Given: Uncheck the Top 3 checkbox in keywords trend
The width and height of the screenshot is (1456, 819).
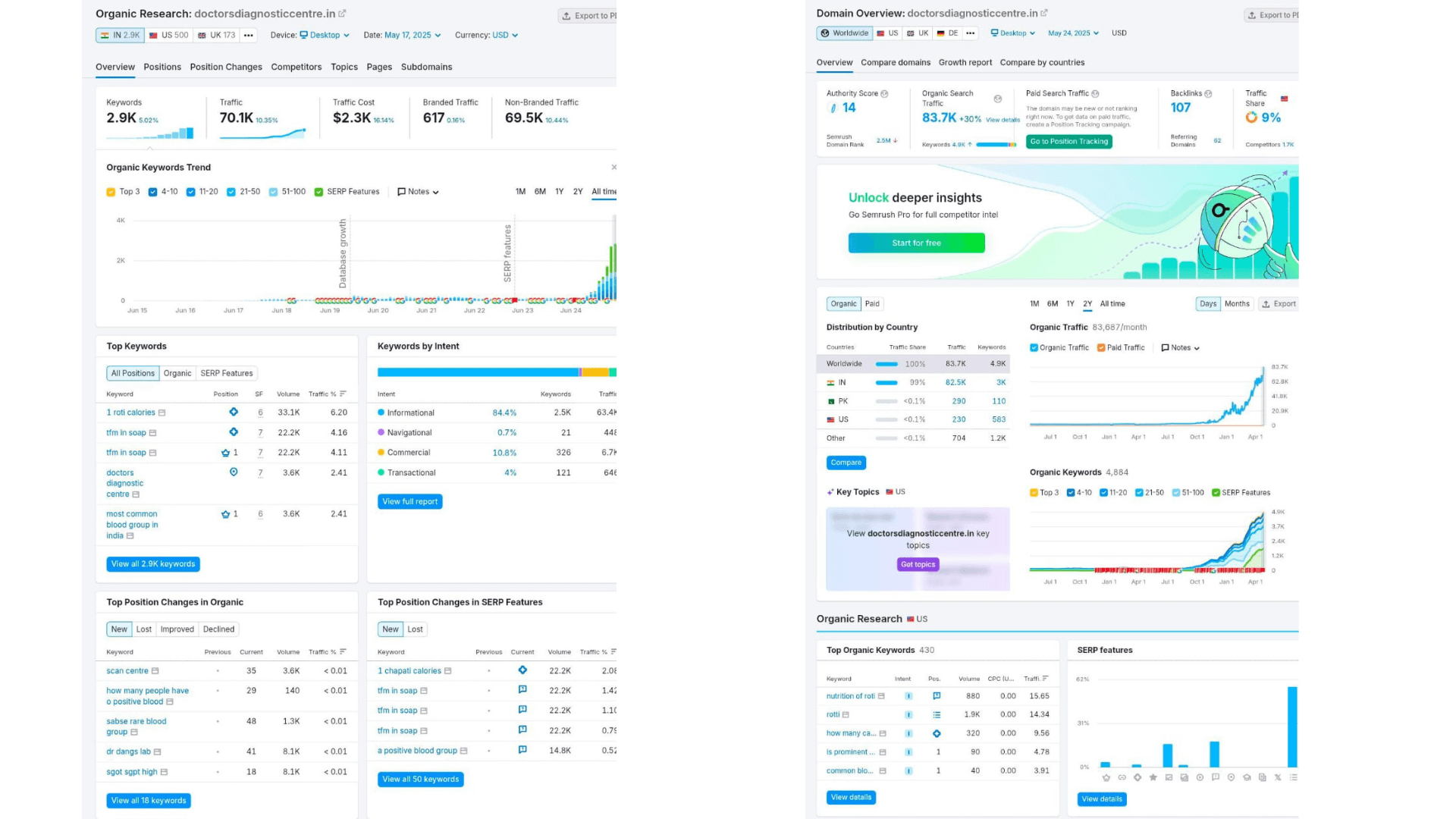Looking at the screenshot, I should coord(111,193).
